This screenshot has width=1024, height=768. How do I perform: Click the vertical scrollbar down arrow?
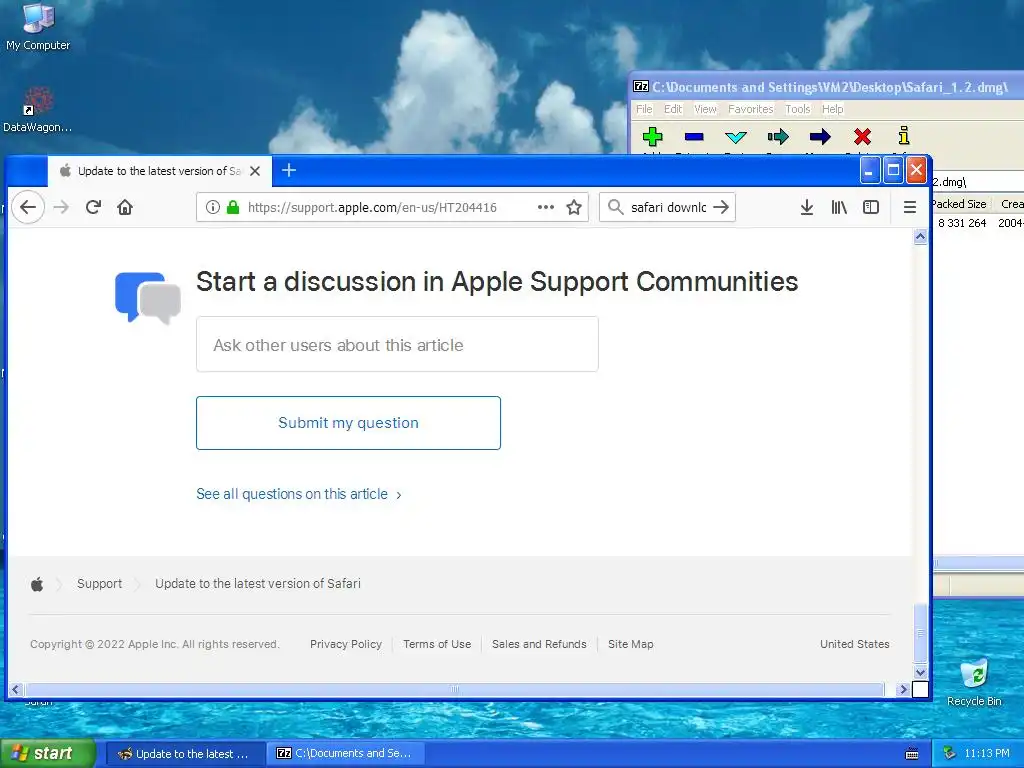[920, 671]
